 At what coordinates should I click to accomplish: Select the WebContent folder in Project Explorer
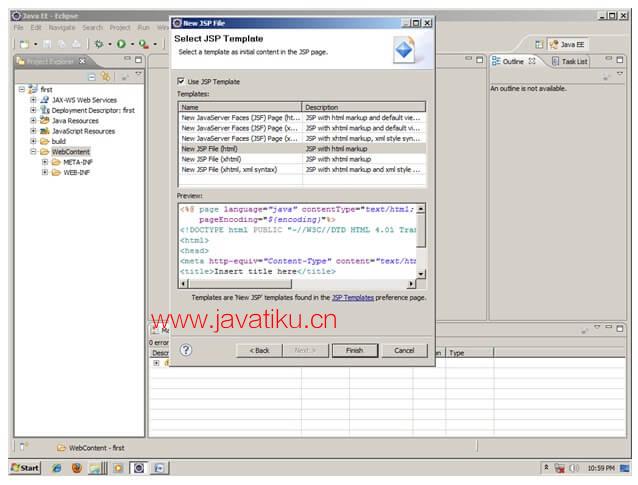70,152
